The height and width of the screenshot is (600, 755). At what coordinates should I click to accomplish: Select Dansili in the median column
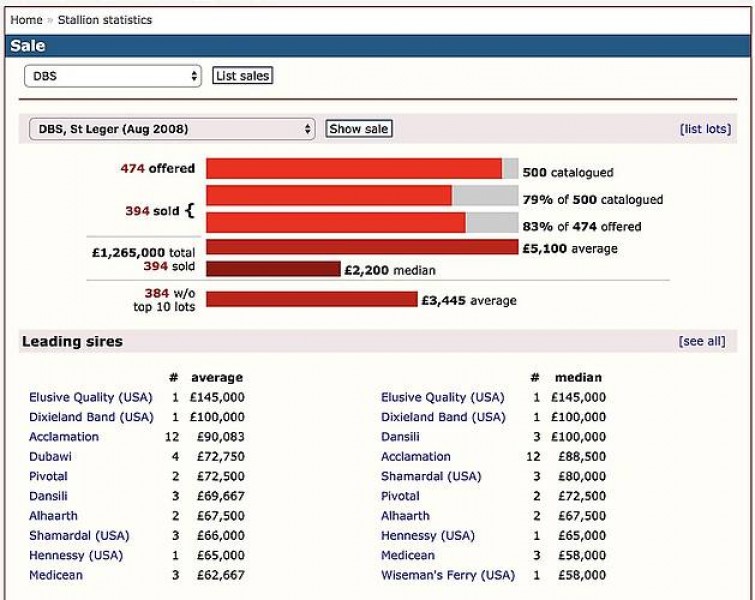[400, 437]
